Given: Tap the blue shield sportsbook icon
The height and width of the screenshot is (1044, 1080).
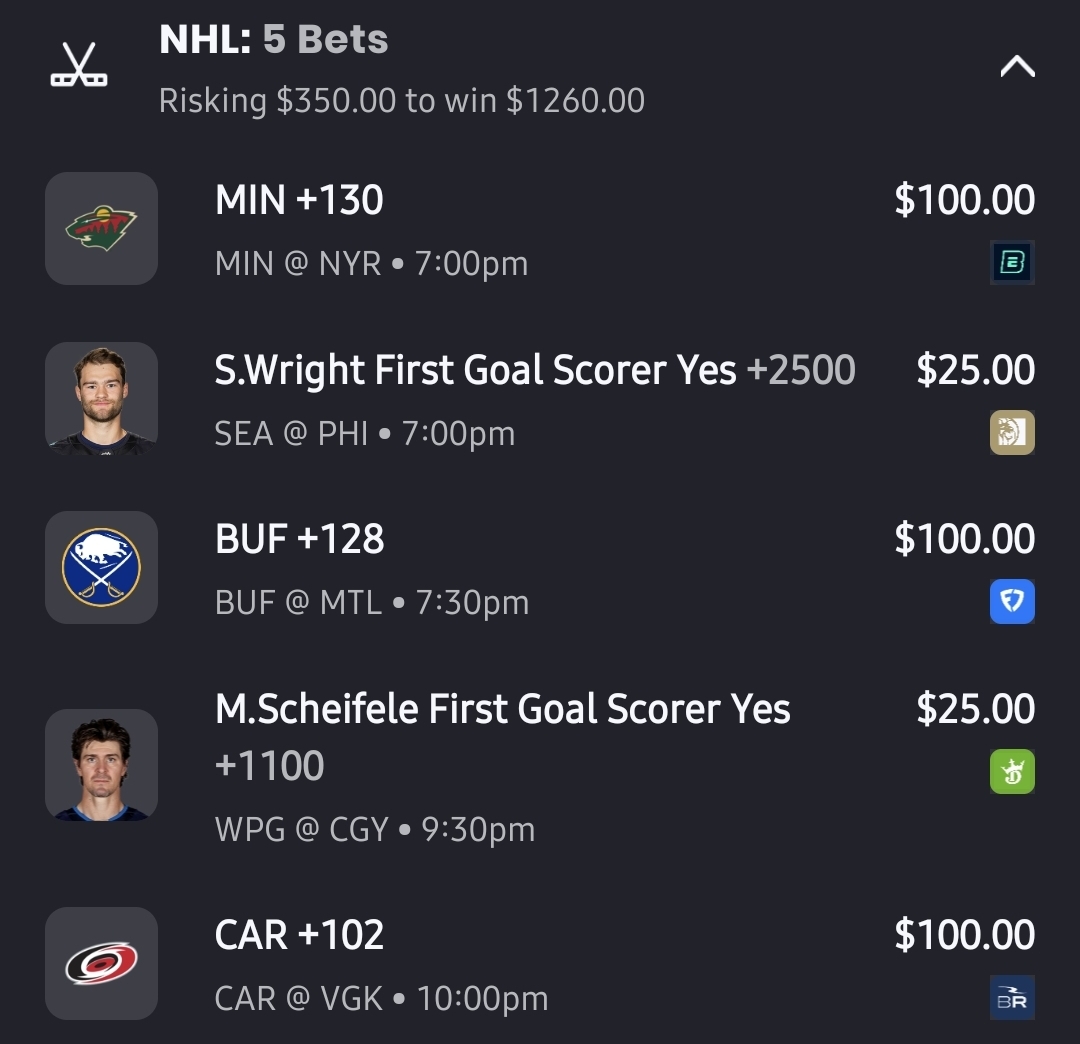Looking at the screenshot, I should [x=1012, y=602].
